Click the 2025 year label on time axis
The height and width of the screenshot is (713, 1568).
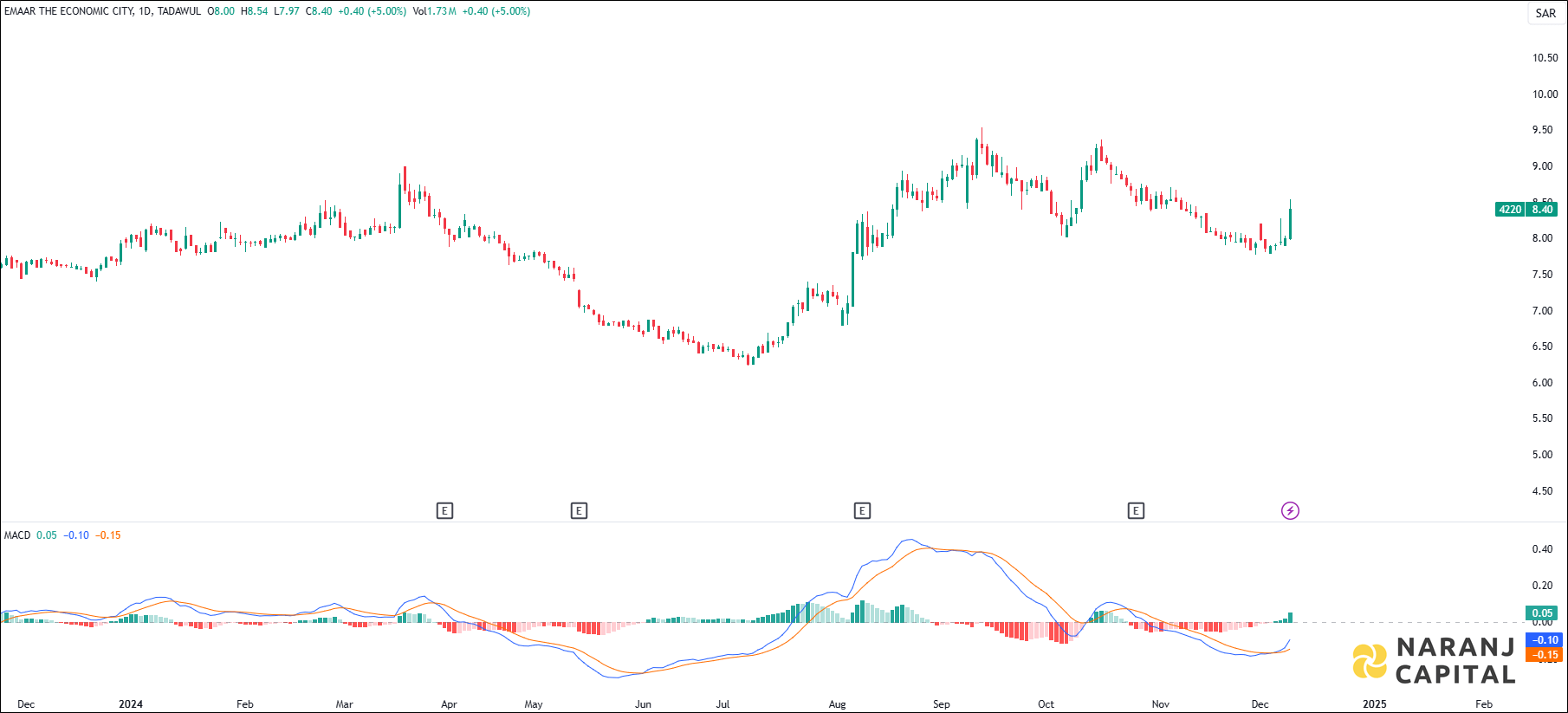[x=1374, y=704]
